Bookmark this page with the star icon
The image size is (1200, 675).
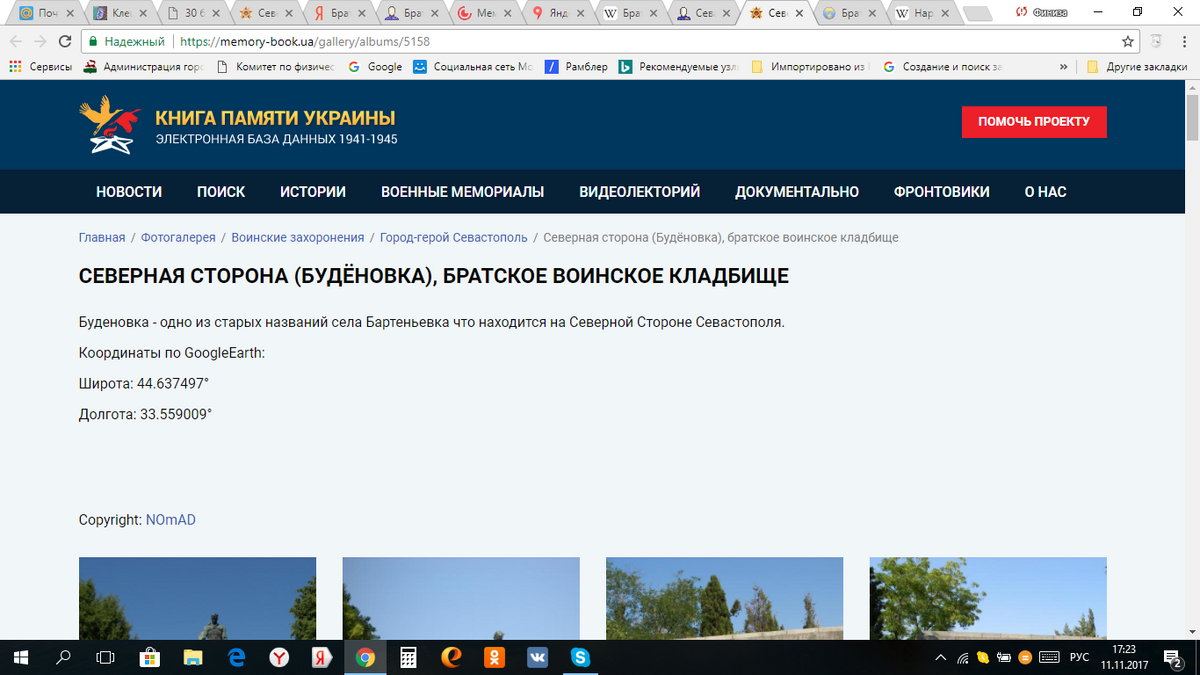point(1128,42)
